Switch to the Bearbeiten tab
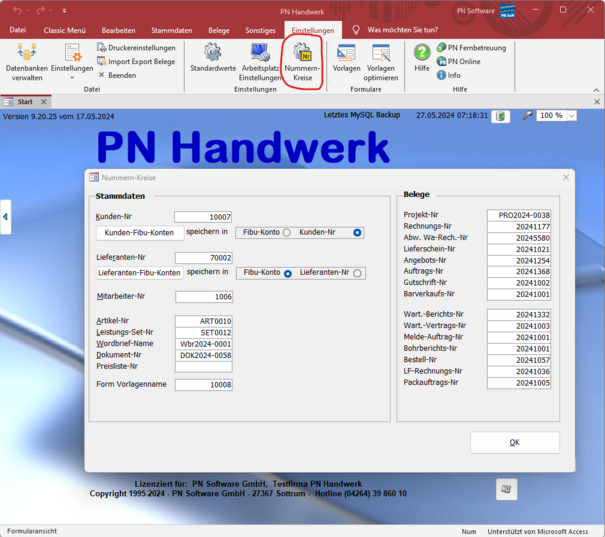 coord(118,30)
